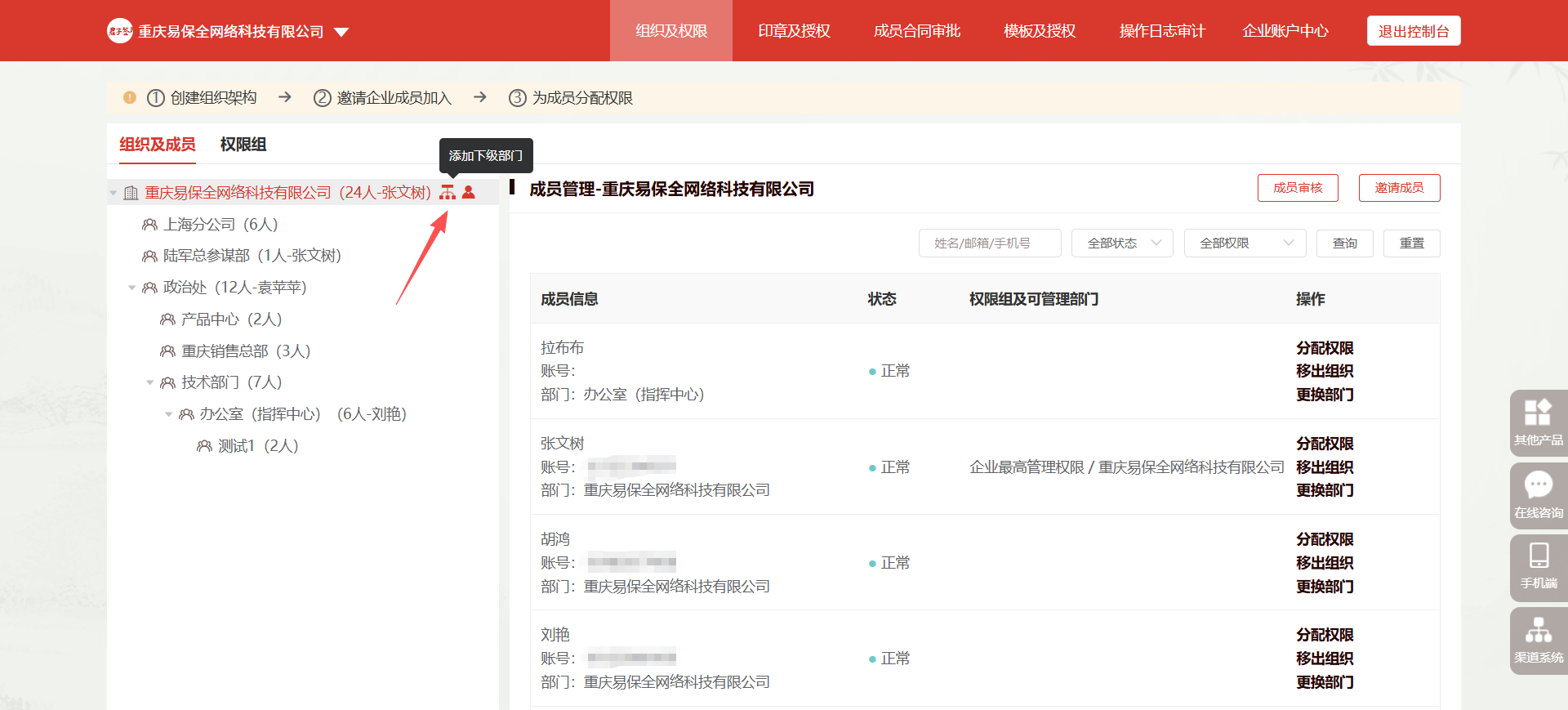Screen dimensions: 1568x710
Task: Click 分配权限 for member 拉布布
Action: 1325,348
